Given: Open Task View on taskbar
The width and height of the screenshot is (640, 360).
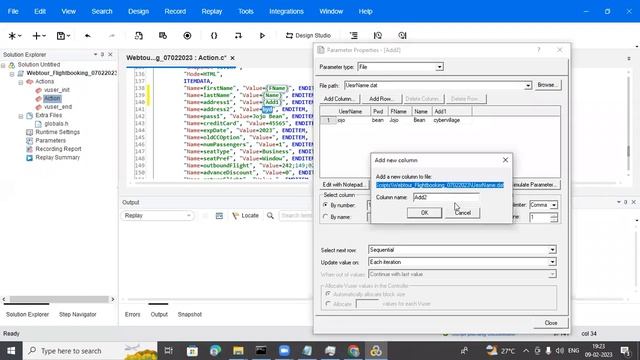Looking at the screenshot, I should pyautogui.click(x=169, y=351).
